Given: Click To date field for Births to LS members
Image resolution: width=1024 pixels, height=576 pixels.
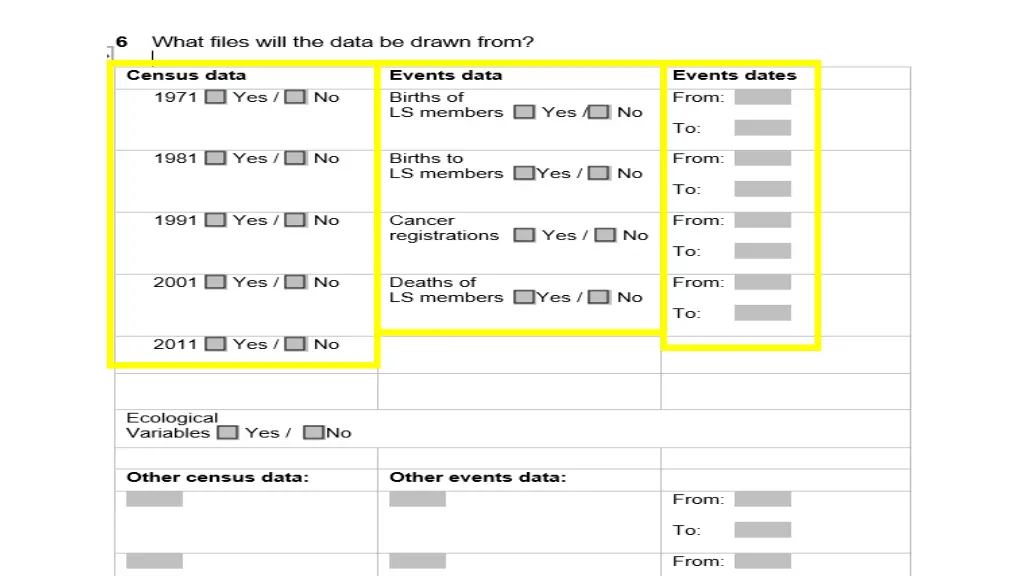Looking at the screenshot, I should pos(762,189).
